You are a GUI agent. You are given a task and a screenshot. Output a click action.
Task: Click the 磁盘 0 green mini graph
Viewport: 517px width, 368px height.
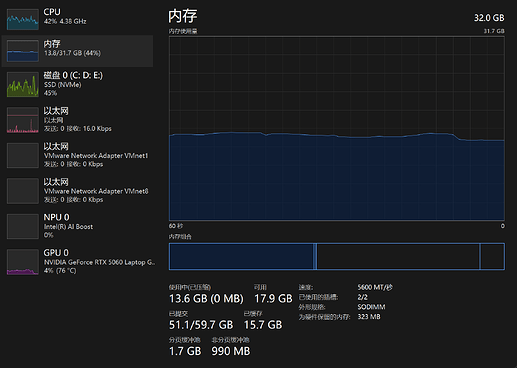click(23, 84)
